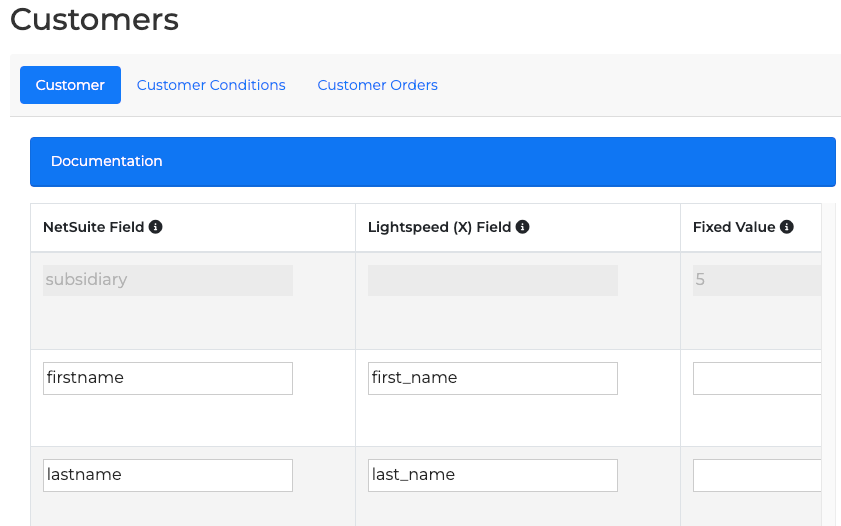
Task: Click the Fixed Value field containing 5
Action: 757,280
